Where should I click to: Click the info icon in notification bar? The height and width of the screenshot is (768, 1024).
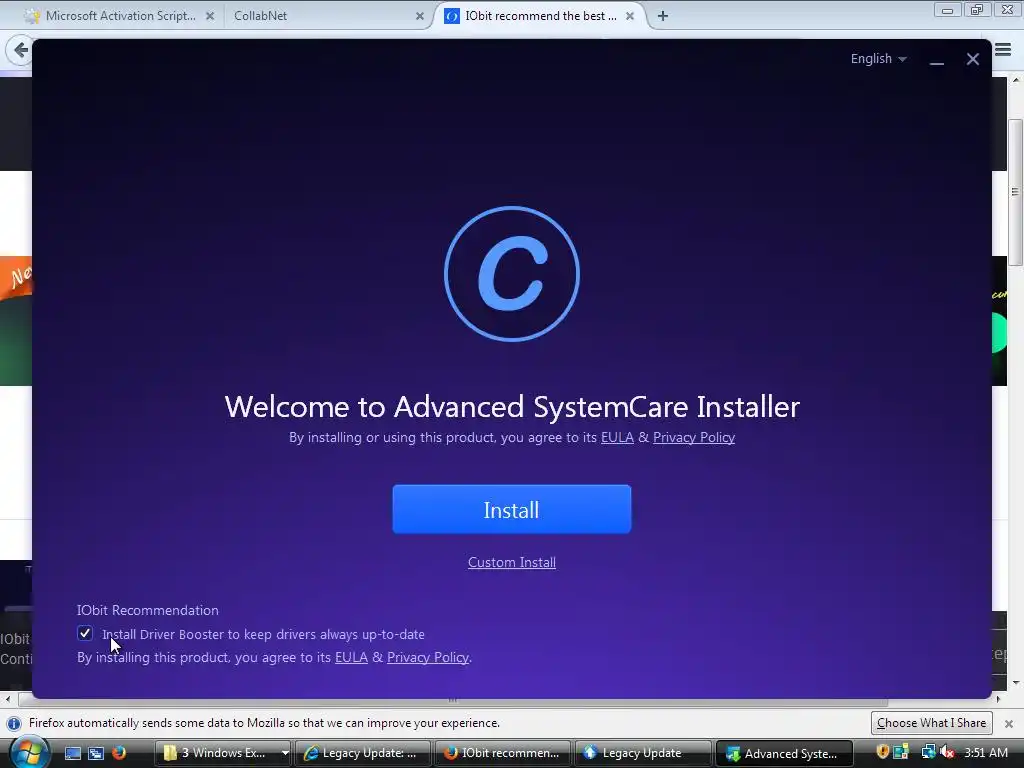pos(14,724)
